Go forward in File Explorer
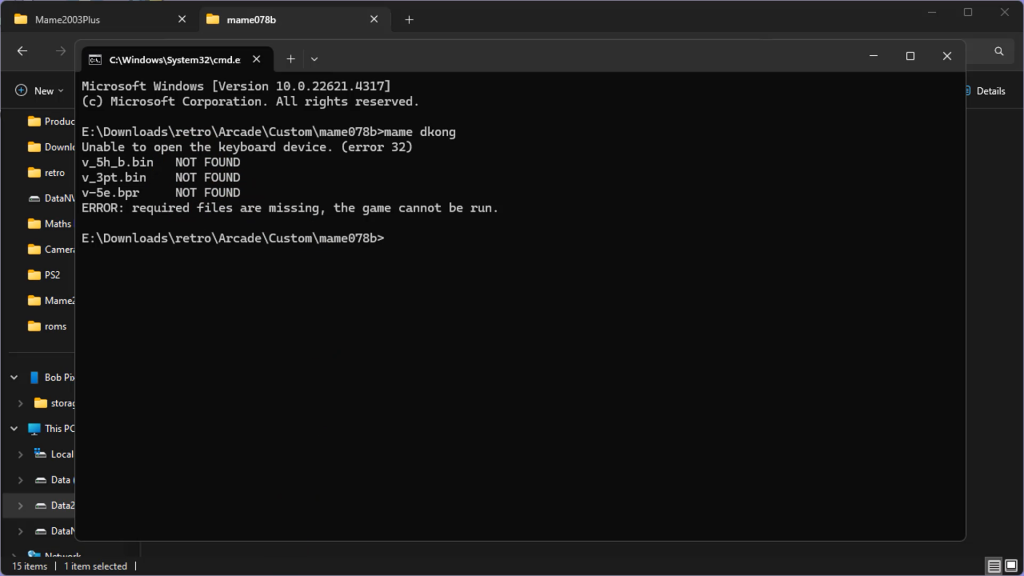 [x=61, y=51]
